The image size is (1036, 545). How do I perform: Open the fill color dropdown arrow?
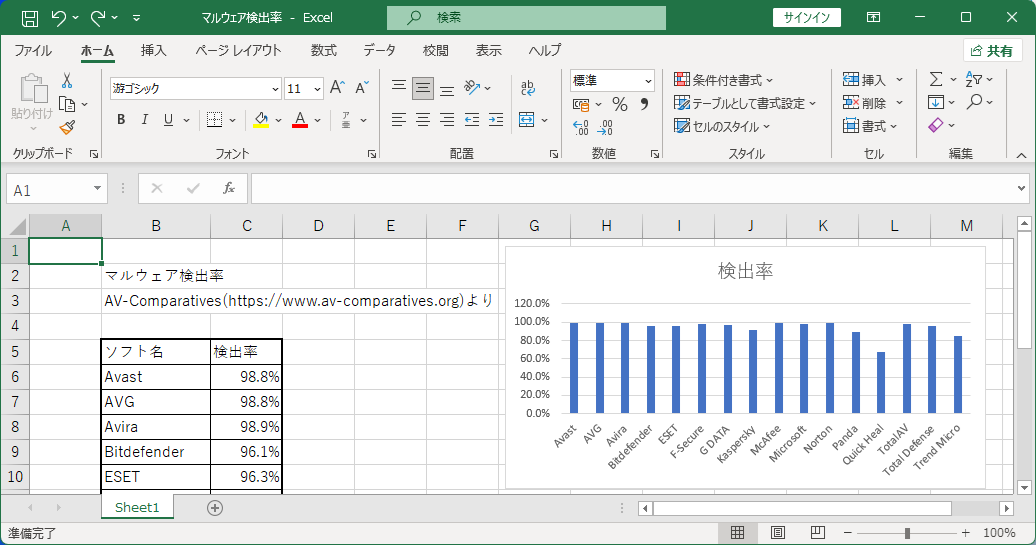[278, 120]
